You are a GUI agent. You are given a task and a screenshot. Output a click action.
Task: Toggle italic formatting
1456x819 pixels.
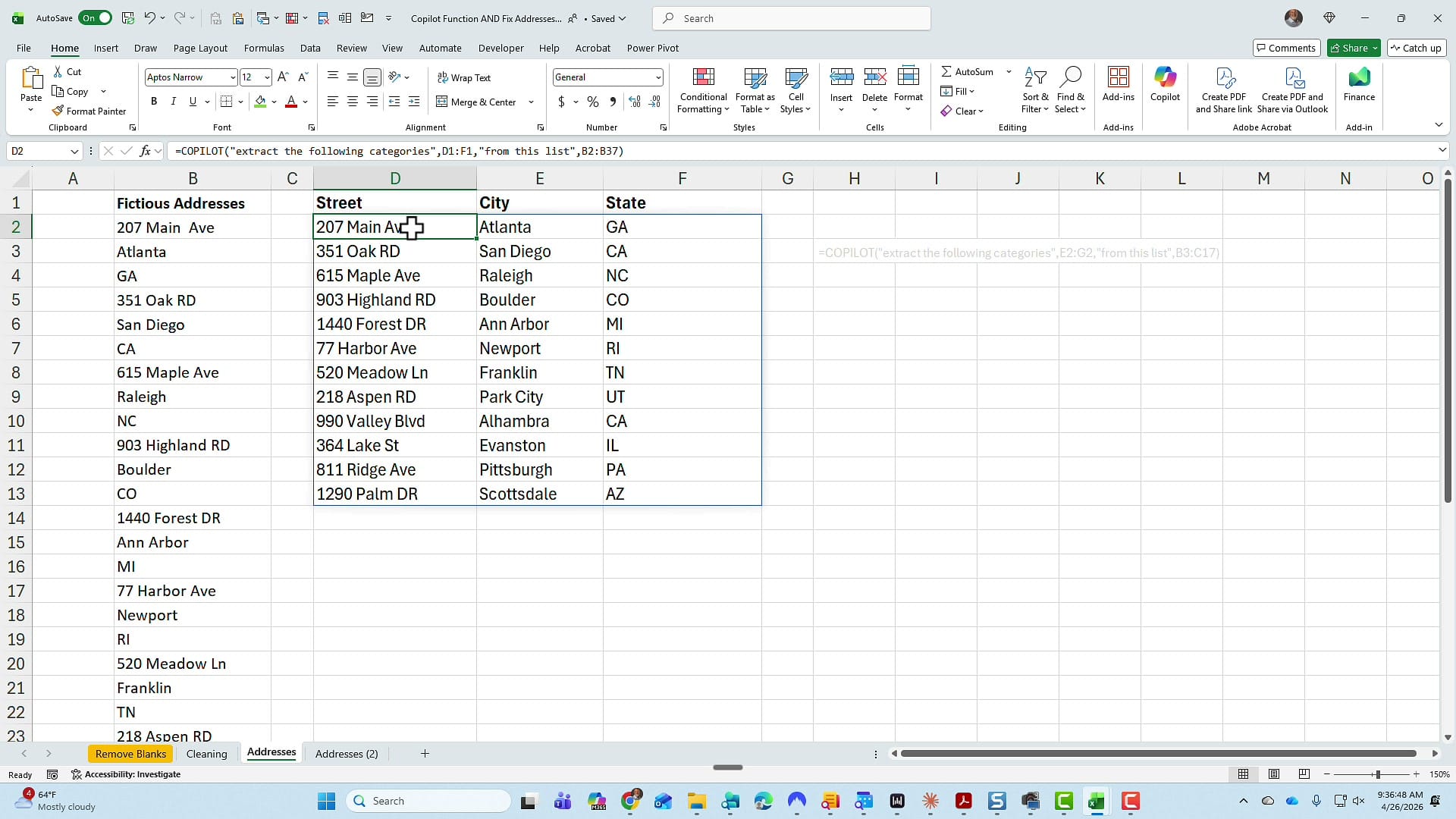tap(173, 101)
